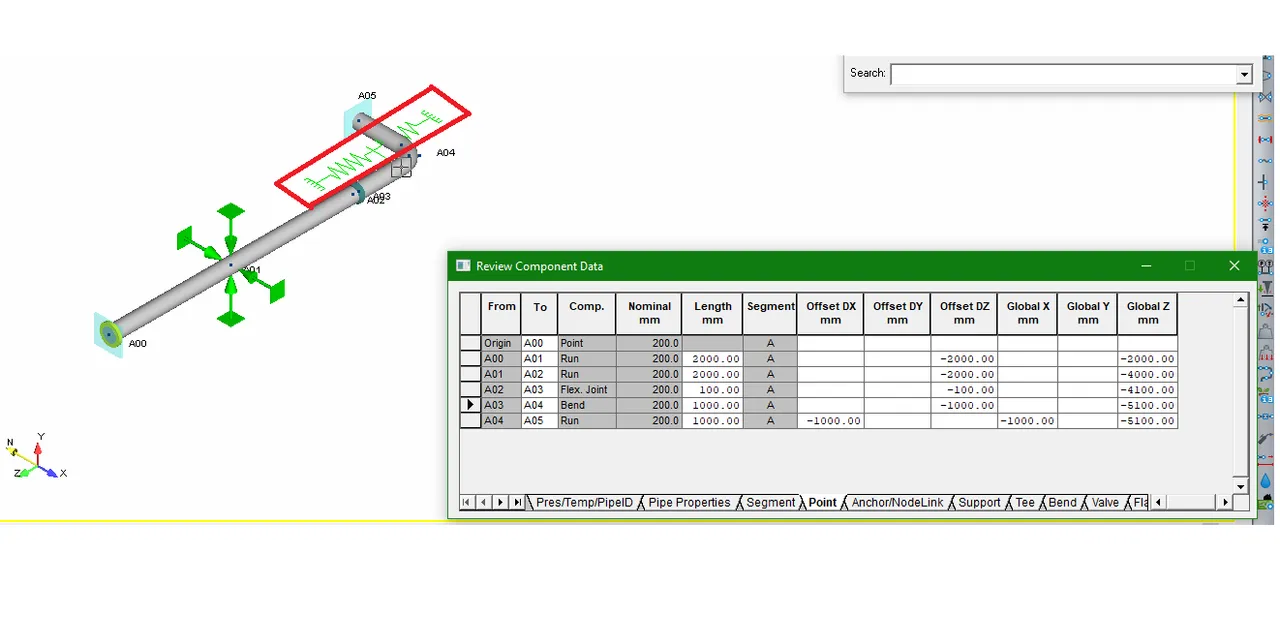The height and width of the screenshot is (620, 1280).
Task: Click the Review Component Data window icon
Action: click(x=463, y=266)
